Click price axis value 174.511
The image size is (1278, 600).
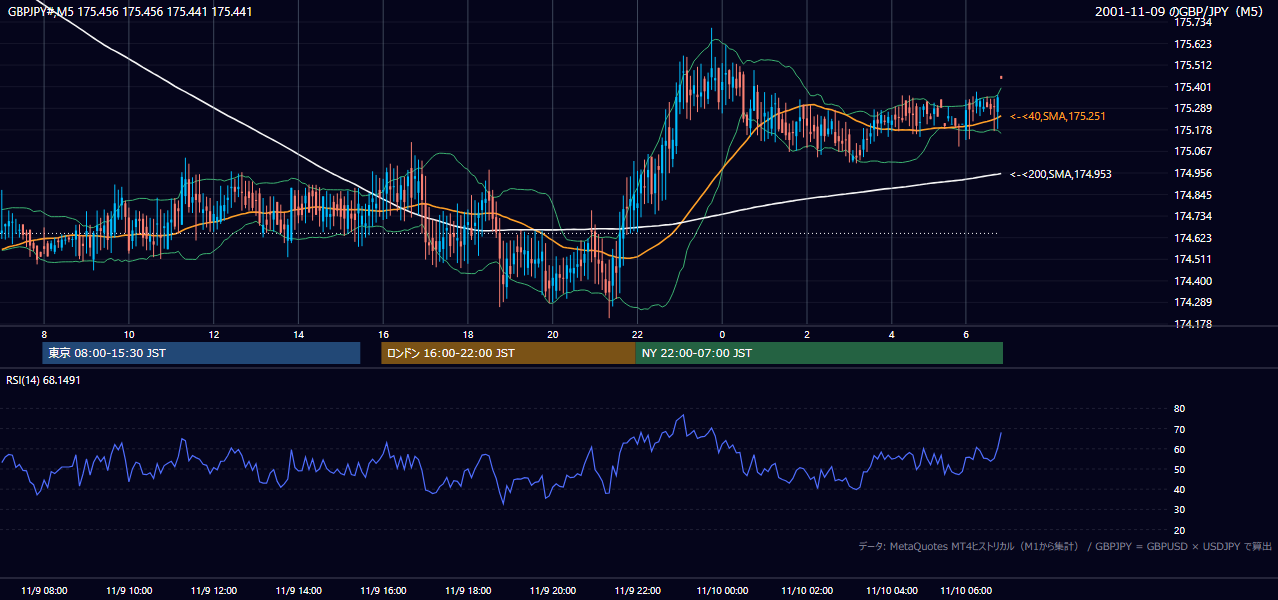tap(1193, 259)
